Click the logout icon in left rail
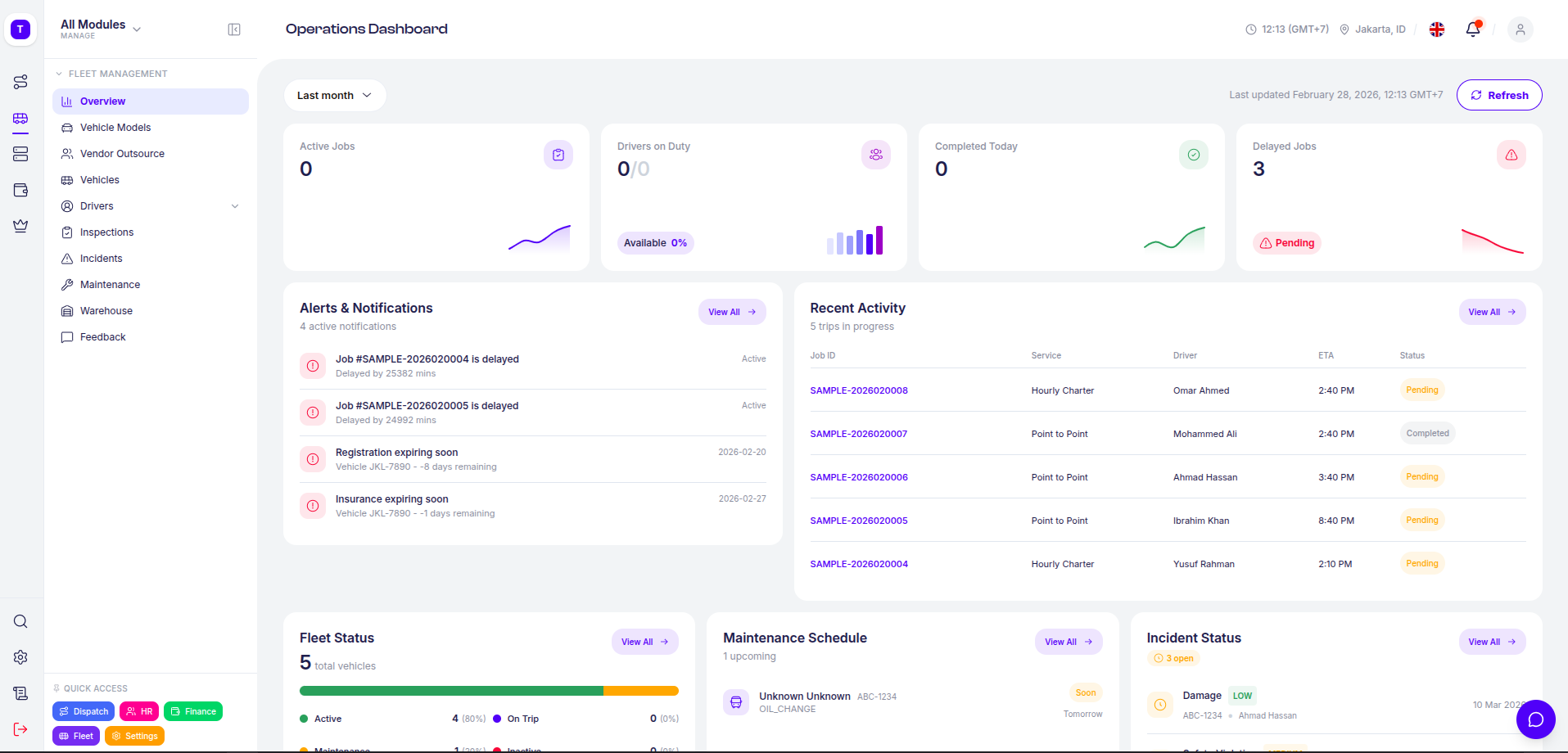 coord(20,729)
